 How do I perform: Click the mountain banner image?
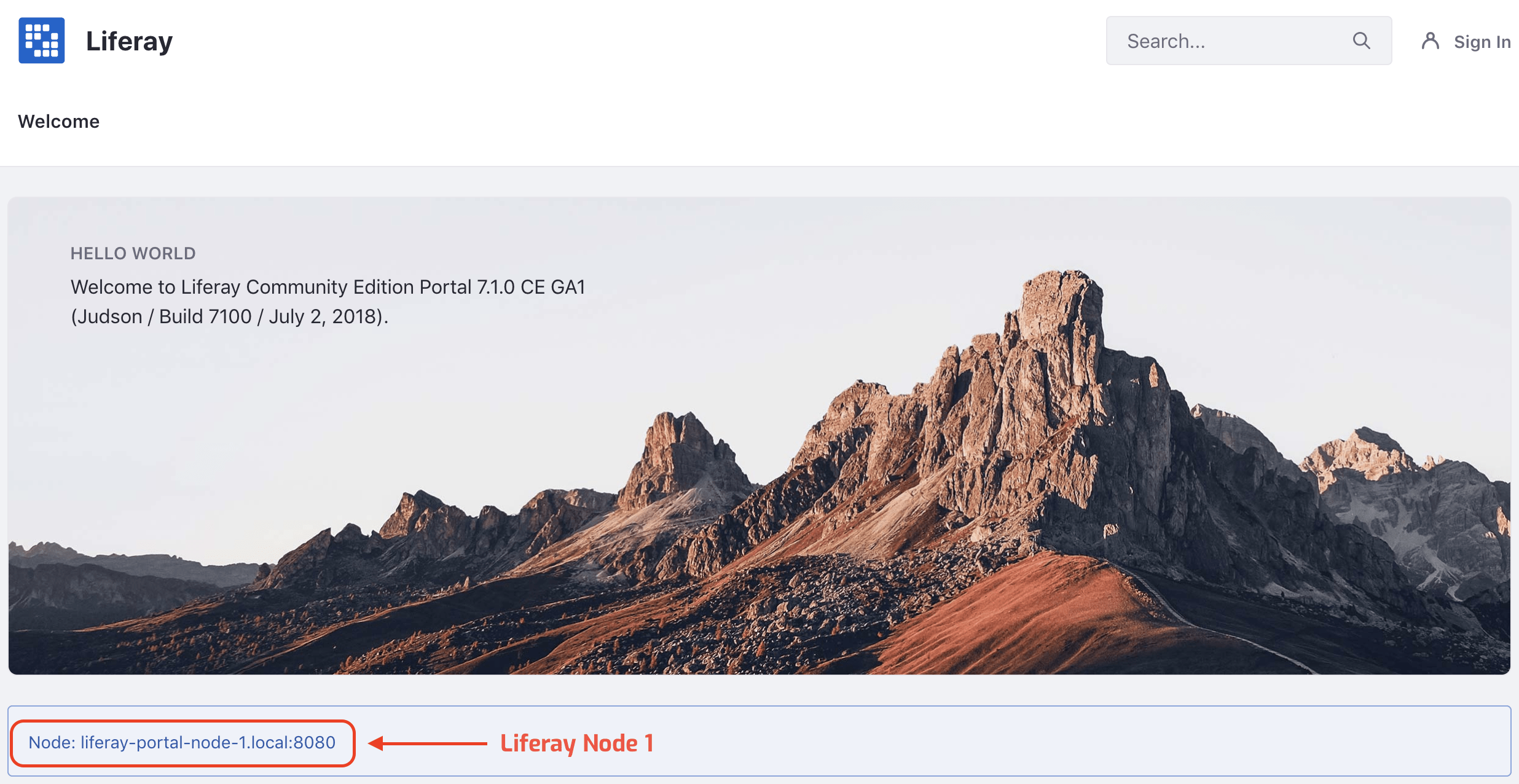[x=759, y=436]
